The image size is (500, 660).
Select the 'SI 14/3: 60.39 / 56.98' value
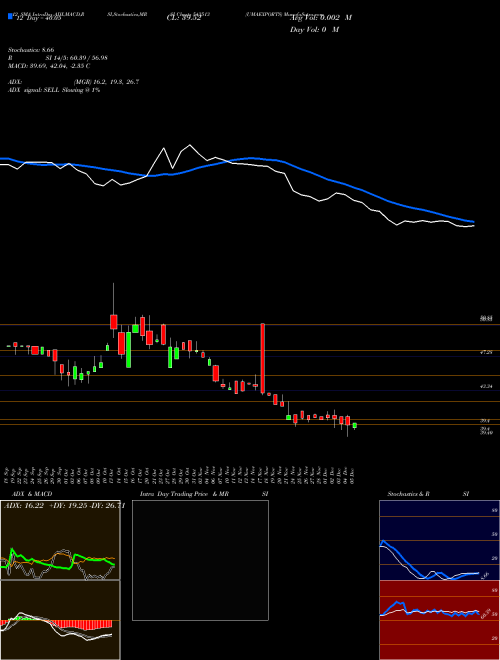click(77, 58)
